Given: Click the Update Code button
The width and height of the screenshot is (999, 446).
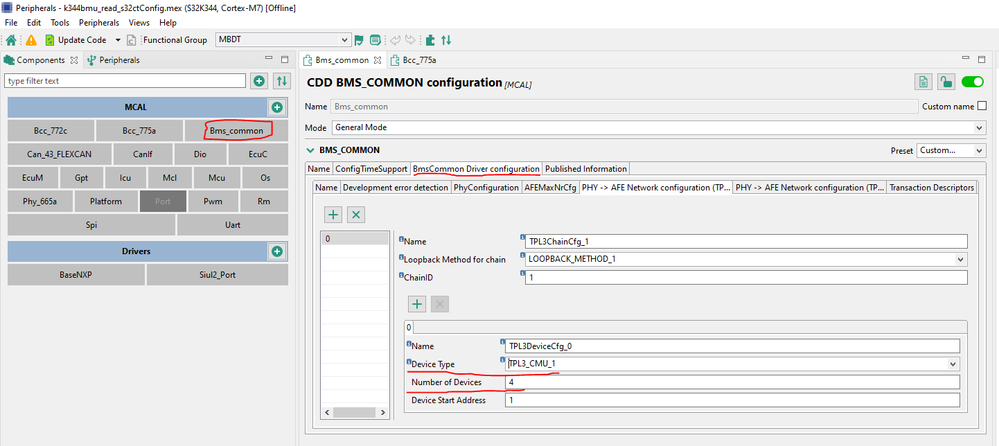Looking at the screenshot, I should 75,40.
